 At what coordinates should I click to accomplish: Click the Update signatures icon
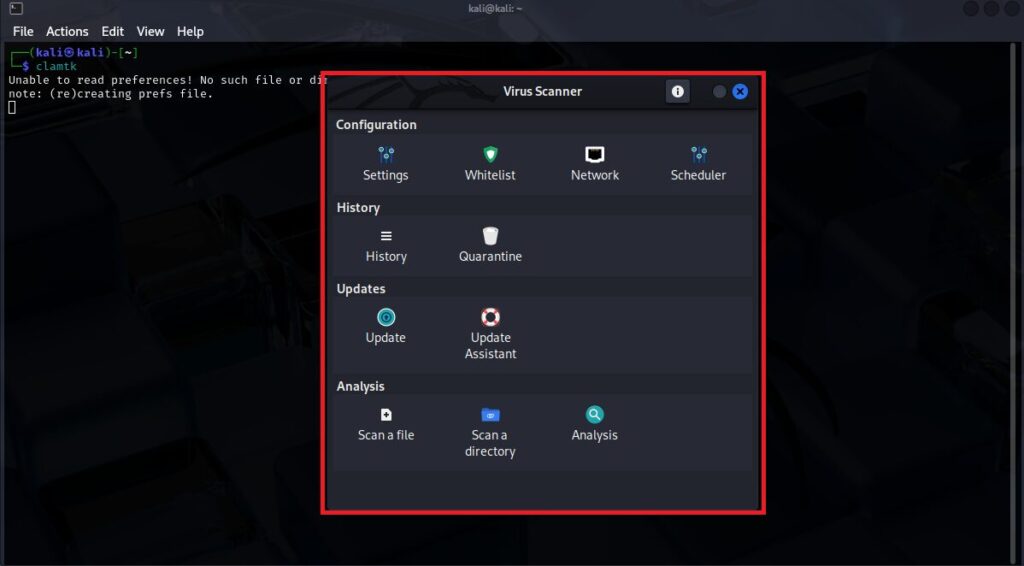[x=386, y=318]
